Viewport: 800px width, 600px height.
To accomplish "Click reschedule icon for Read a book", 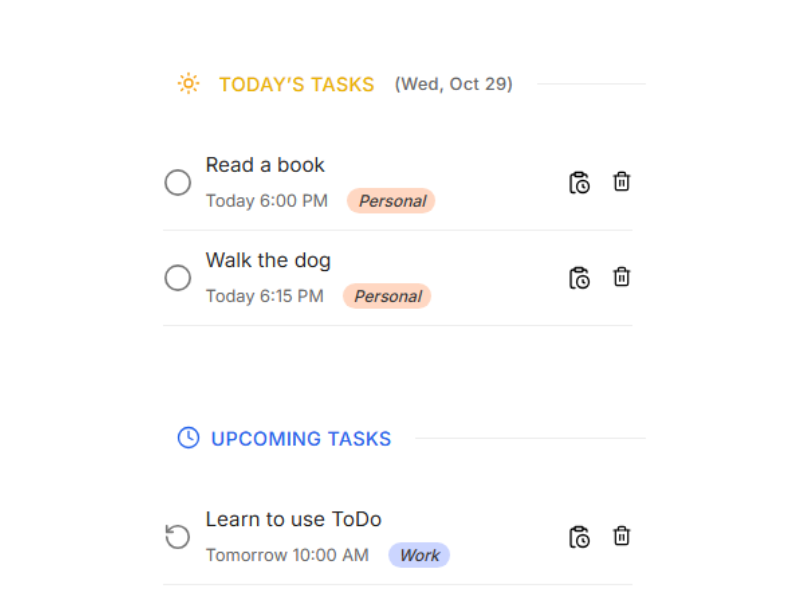I will point(579,183).
